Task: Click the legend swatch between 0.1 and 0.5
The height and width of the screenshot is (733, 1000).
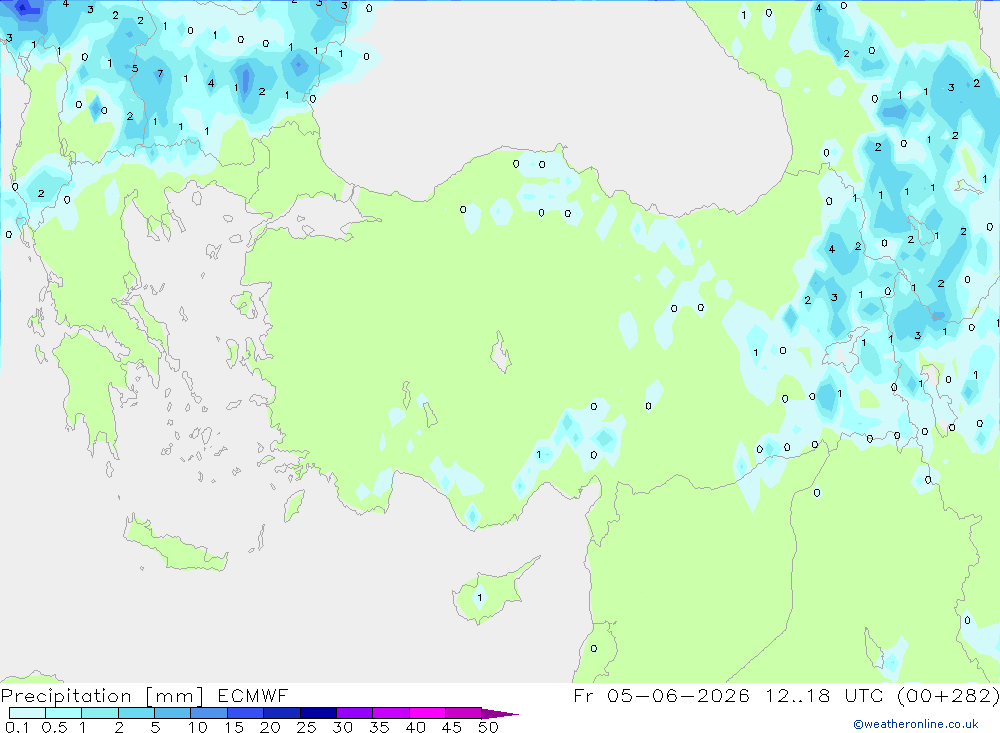Action: pos(27,713)
